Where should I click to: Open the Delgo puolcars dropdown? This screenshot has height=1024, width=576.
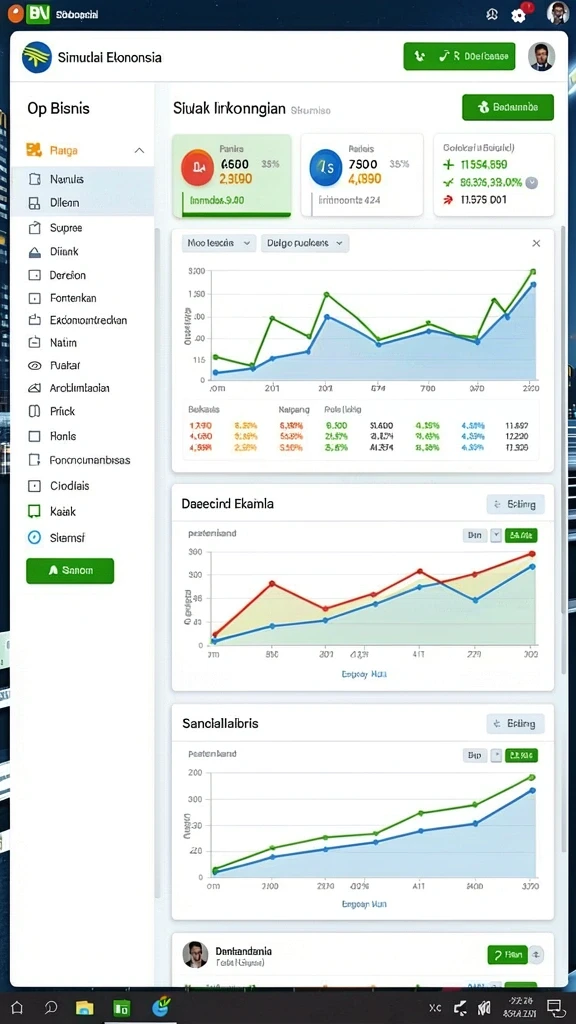pos(305,243)
